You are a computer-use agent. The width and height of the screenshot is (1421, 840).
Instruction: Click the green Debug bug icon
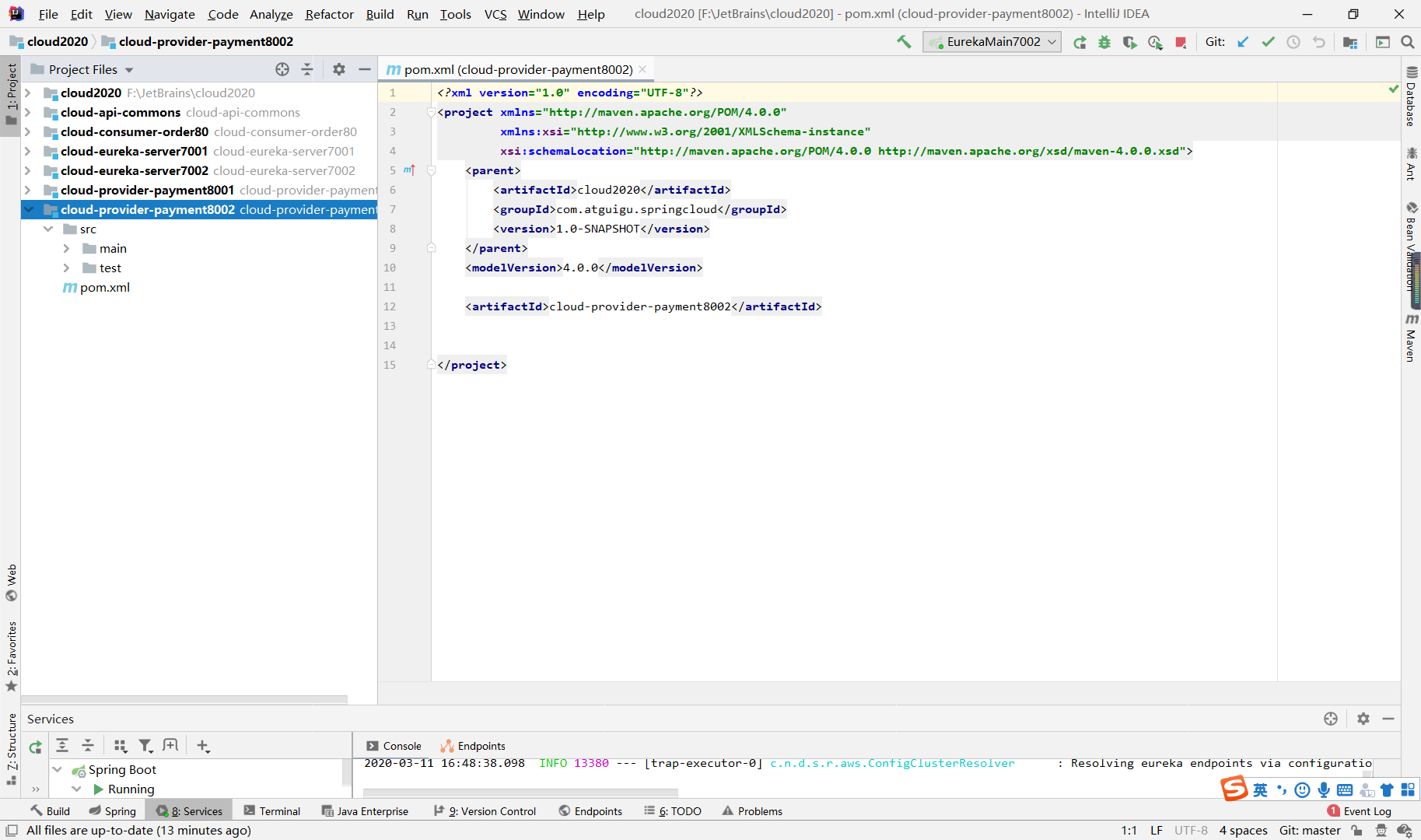coord(1104,42)
